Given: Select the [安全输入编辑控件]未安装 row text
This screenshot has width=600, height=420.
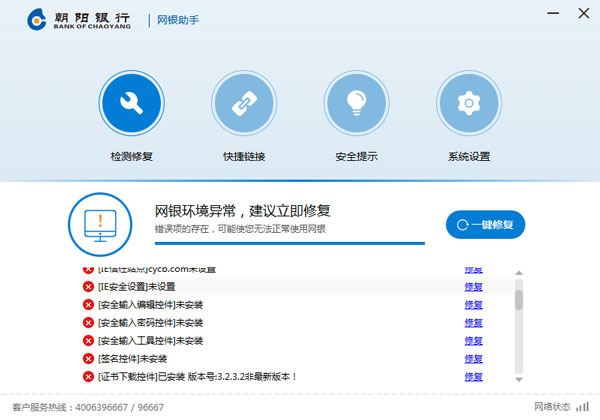Looking at the screenshot, I should coord(150,305).
